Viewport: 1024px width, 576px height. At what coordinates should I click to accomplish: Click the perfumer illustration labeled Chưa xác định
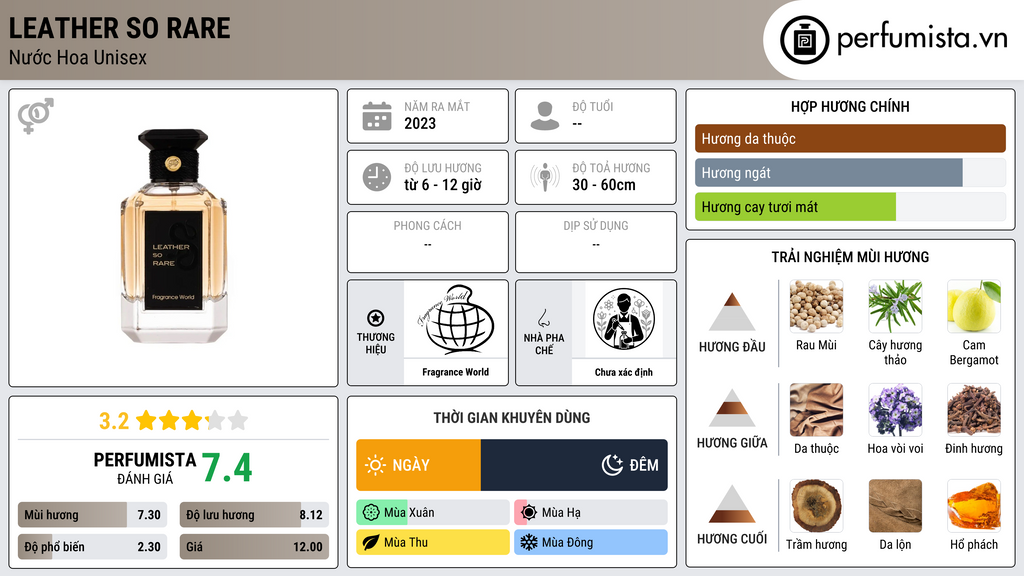pyautogui.click(x=624, y=319)
